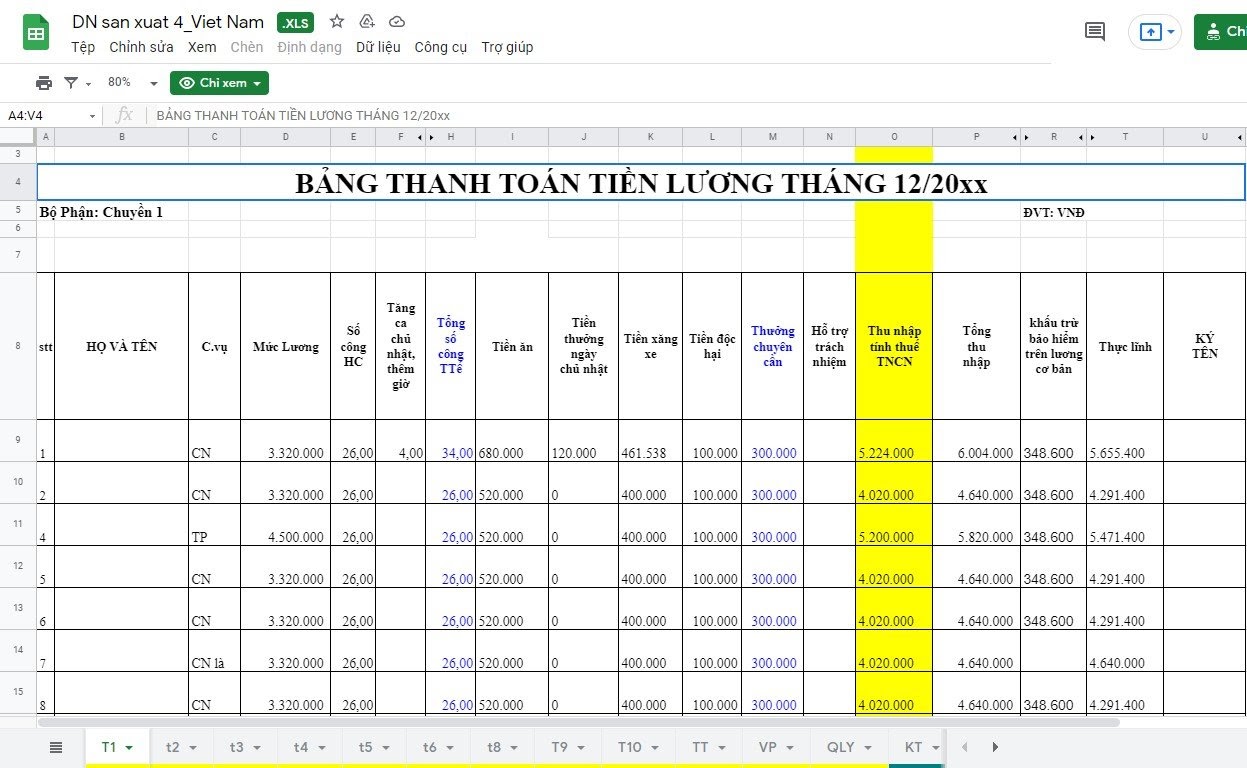1247x768 pixels.
Task: Open the T1 sheet tab menu arrow
Action: [130, 747]
